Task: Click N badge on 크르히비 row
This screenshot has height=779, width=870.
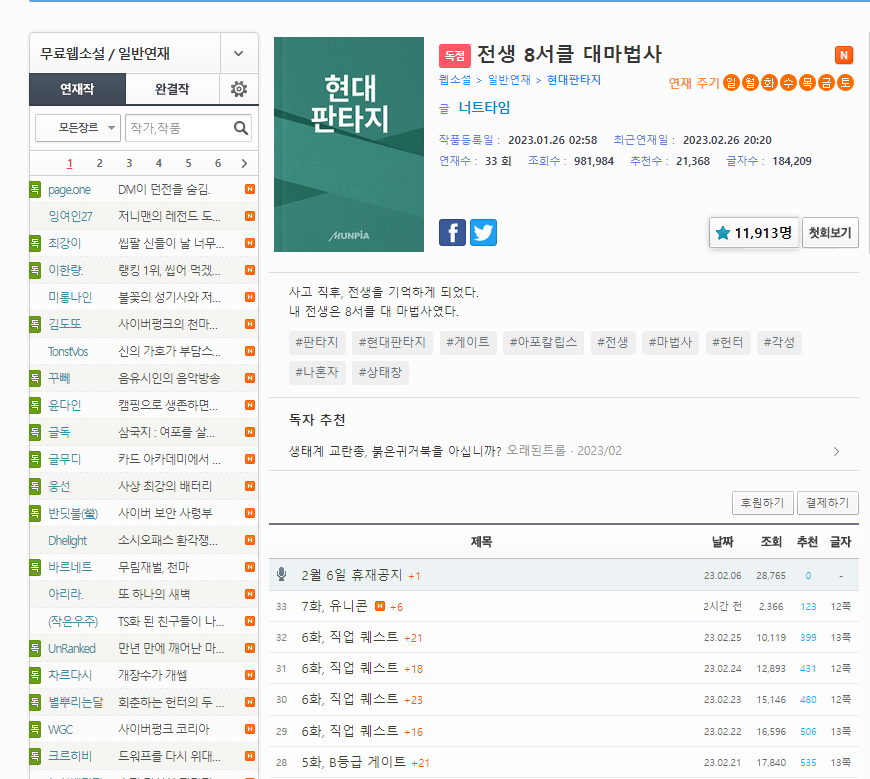Action: point(250,756)
